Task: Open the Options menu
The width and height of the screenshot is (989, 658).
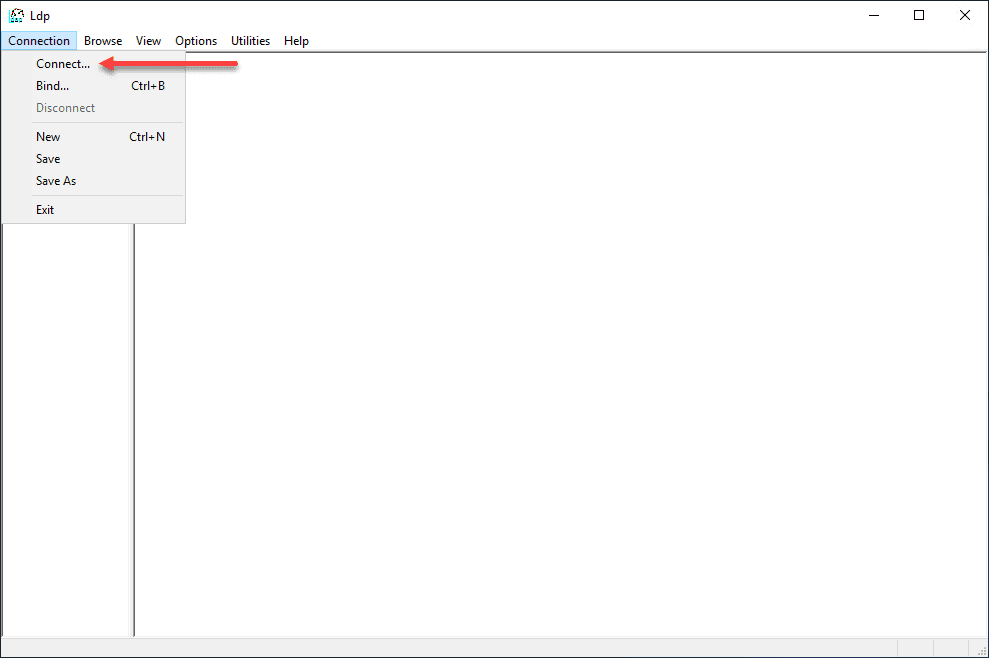Action: click(196, 41)
